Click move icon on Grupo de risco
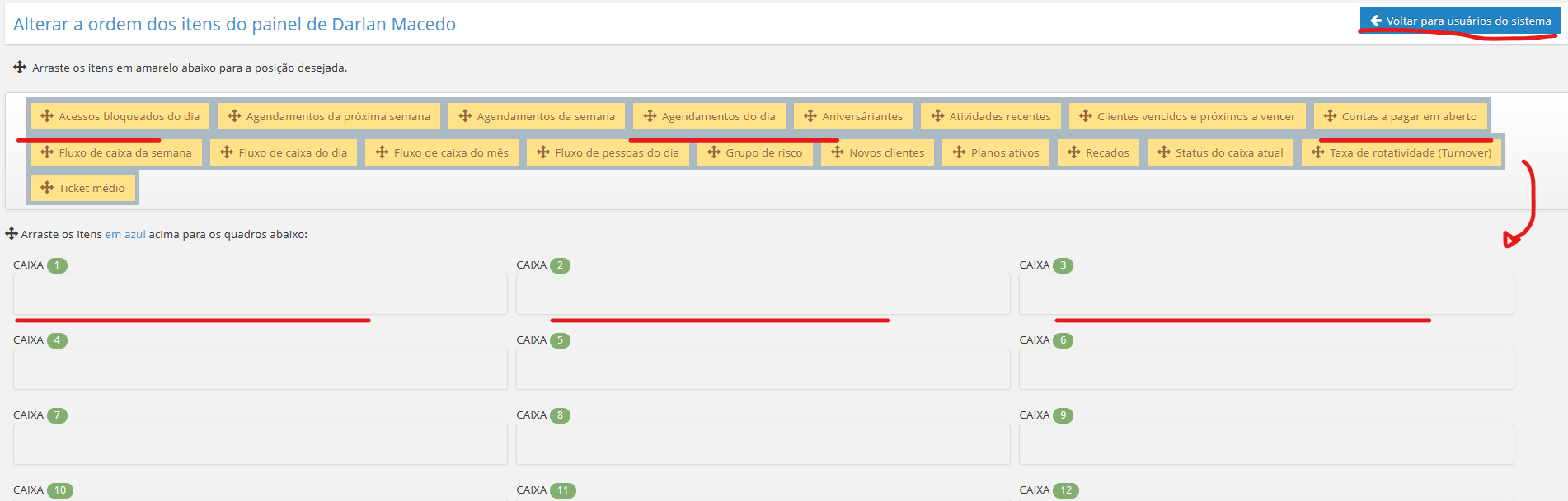 click(x=714, y=152)
